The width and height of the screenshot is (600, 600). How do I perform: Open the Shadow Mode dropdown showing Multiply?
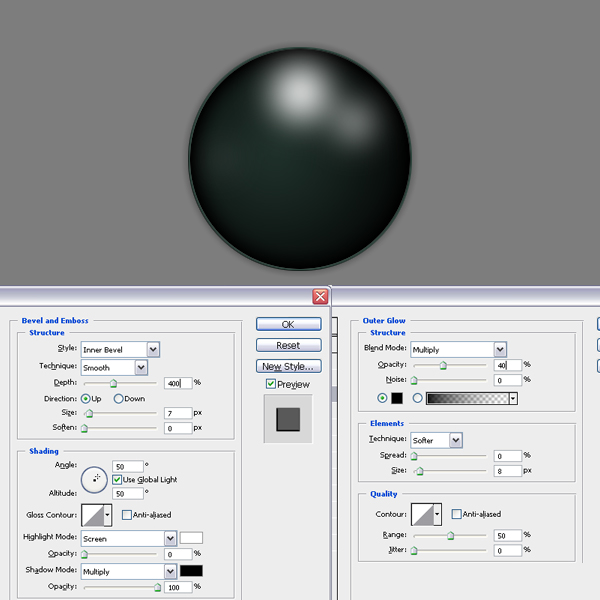click(x=129, y=572)
